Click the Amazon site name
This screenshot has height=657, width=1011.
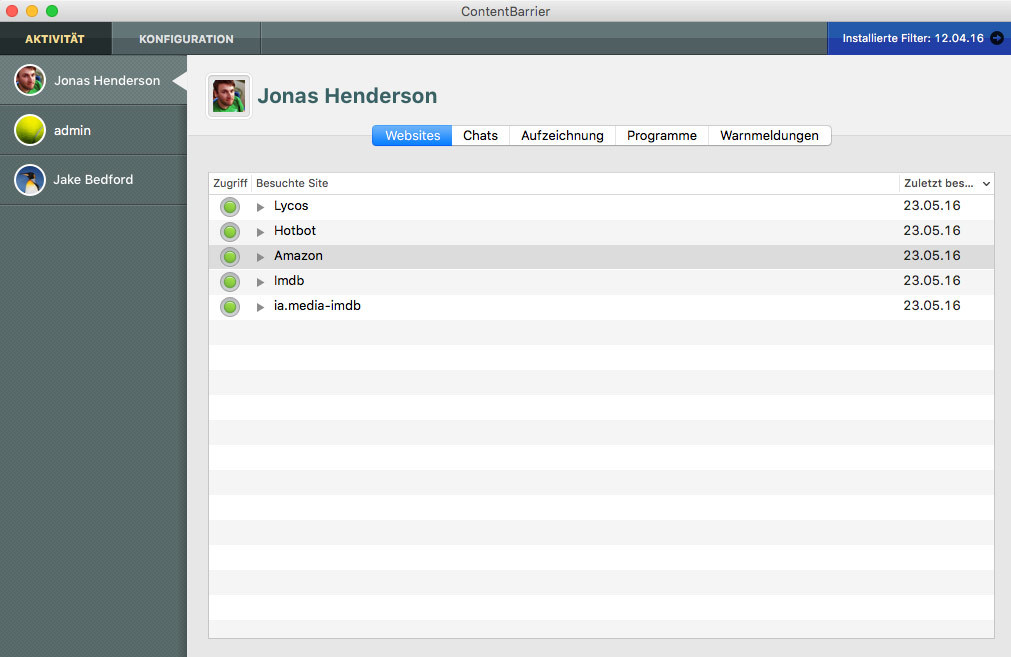[298, 256]
